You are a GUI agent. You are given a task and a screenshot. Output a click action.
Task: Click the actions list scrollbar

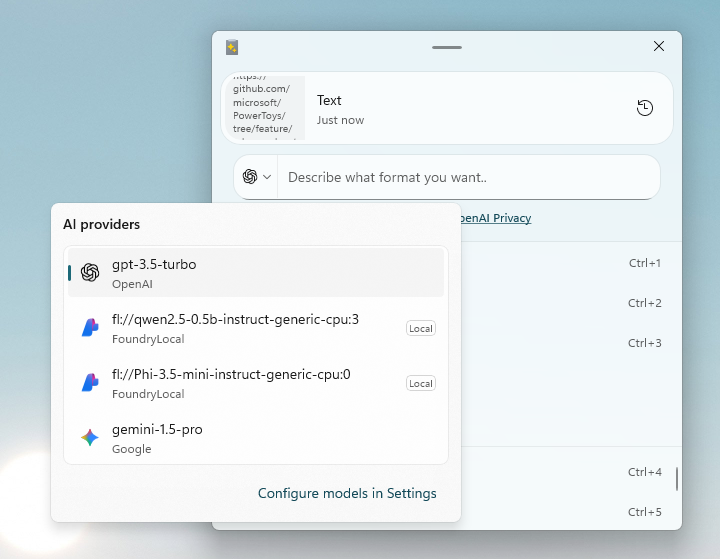coord(677,479)
